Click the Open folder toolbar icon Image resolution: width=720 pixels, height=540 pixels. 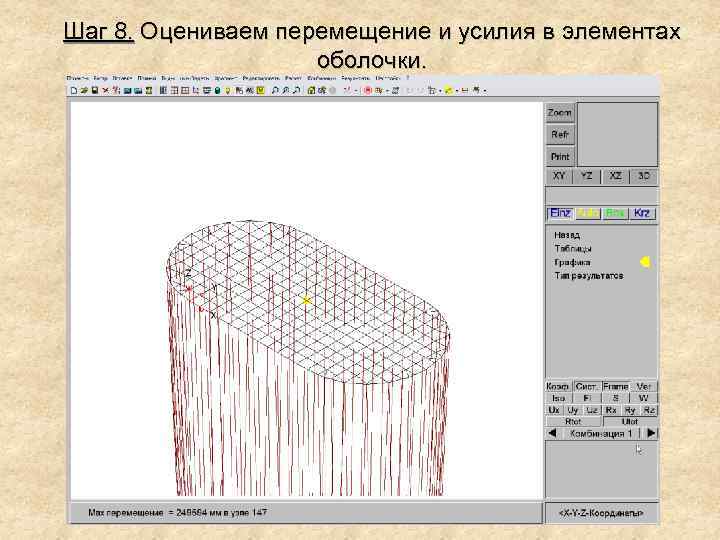click(84, 90)
